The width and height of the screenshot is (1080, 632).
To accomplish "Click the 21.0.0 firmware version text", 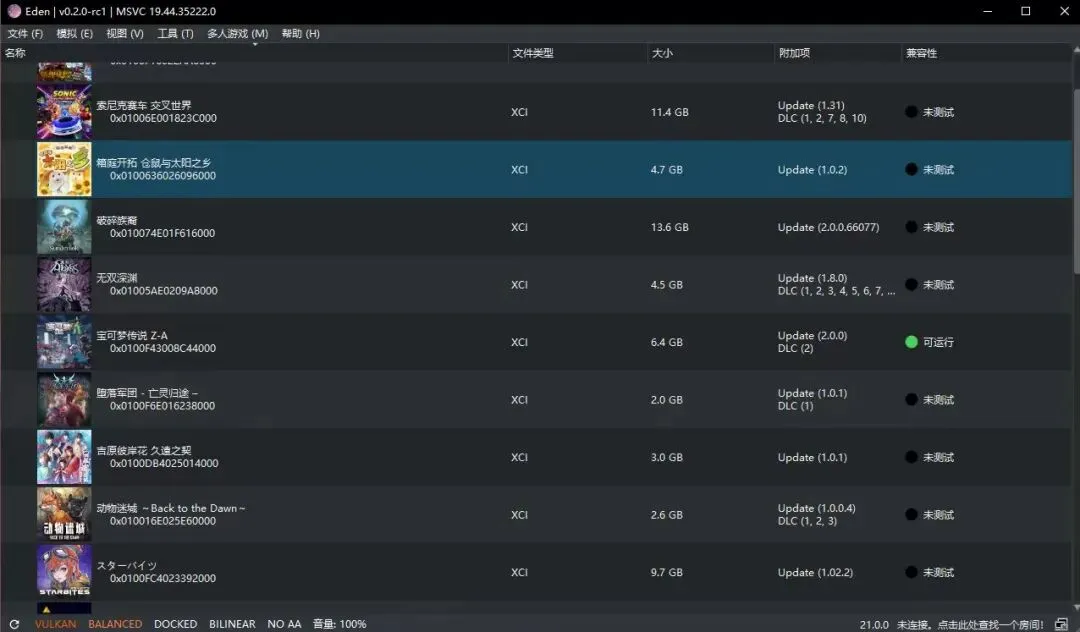I will point(874,624).
